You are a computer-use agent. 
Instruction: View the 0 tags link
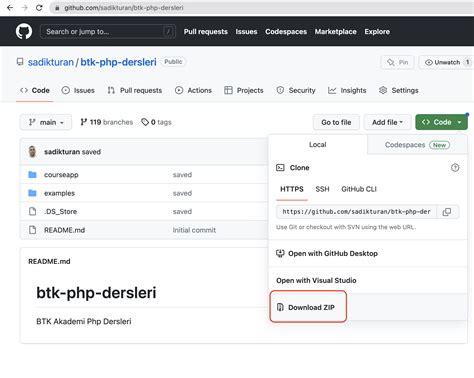[x=156, y=122]
